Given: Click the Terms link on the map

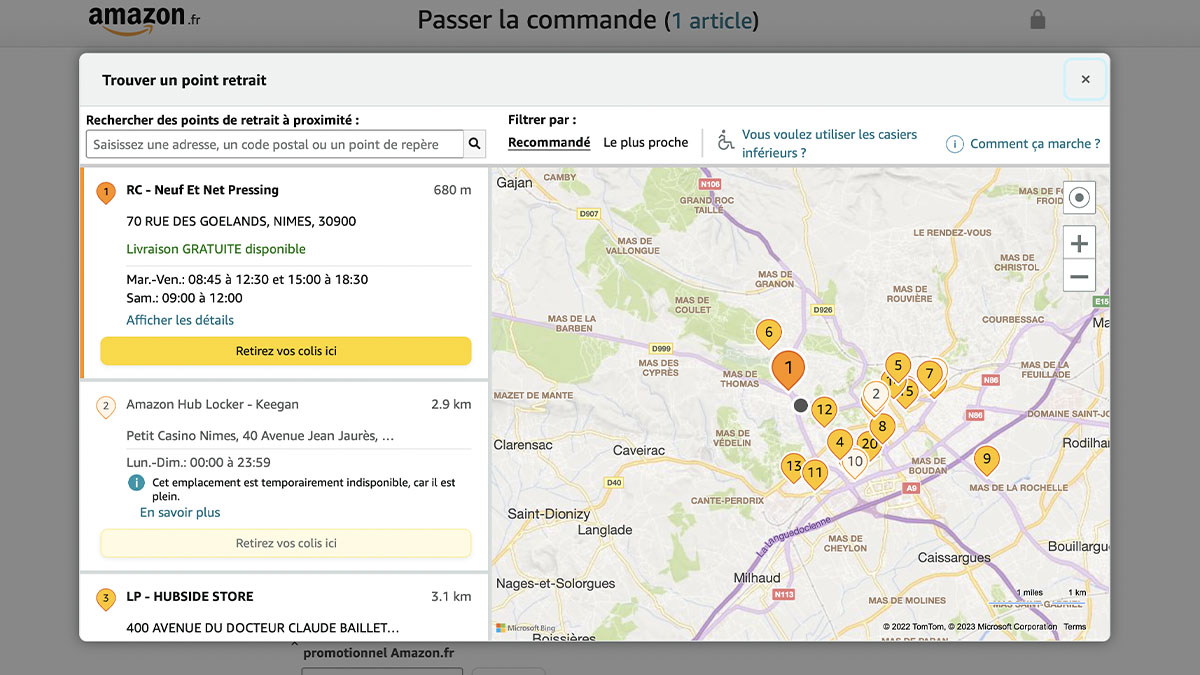Looking at the screenshot, I should pyautogui.click(x=1075, y=627).
